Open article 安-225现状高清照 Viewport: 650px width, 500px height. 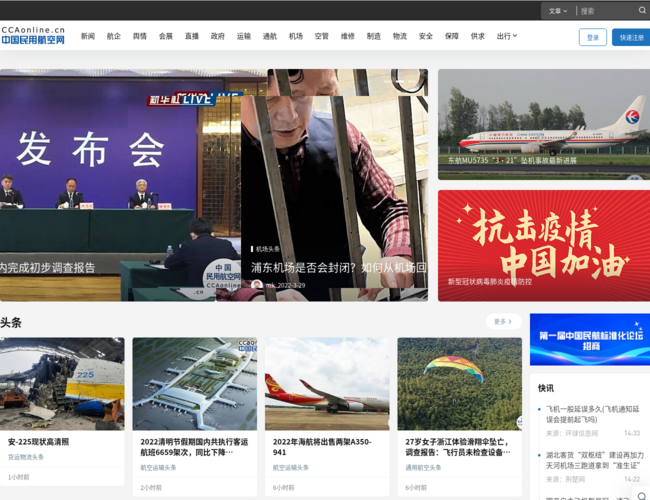tap(39, 442)
